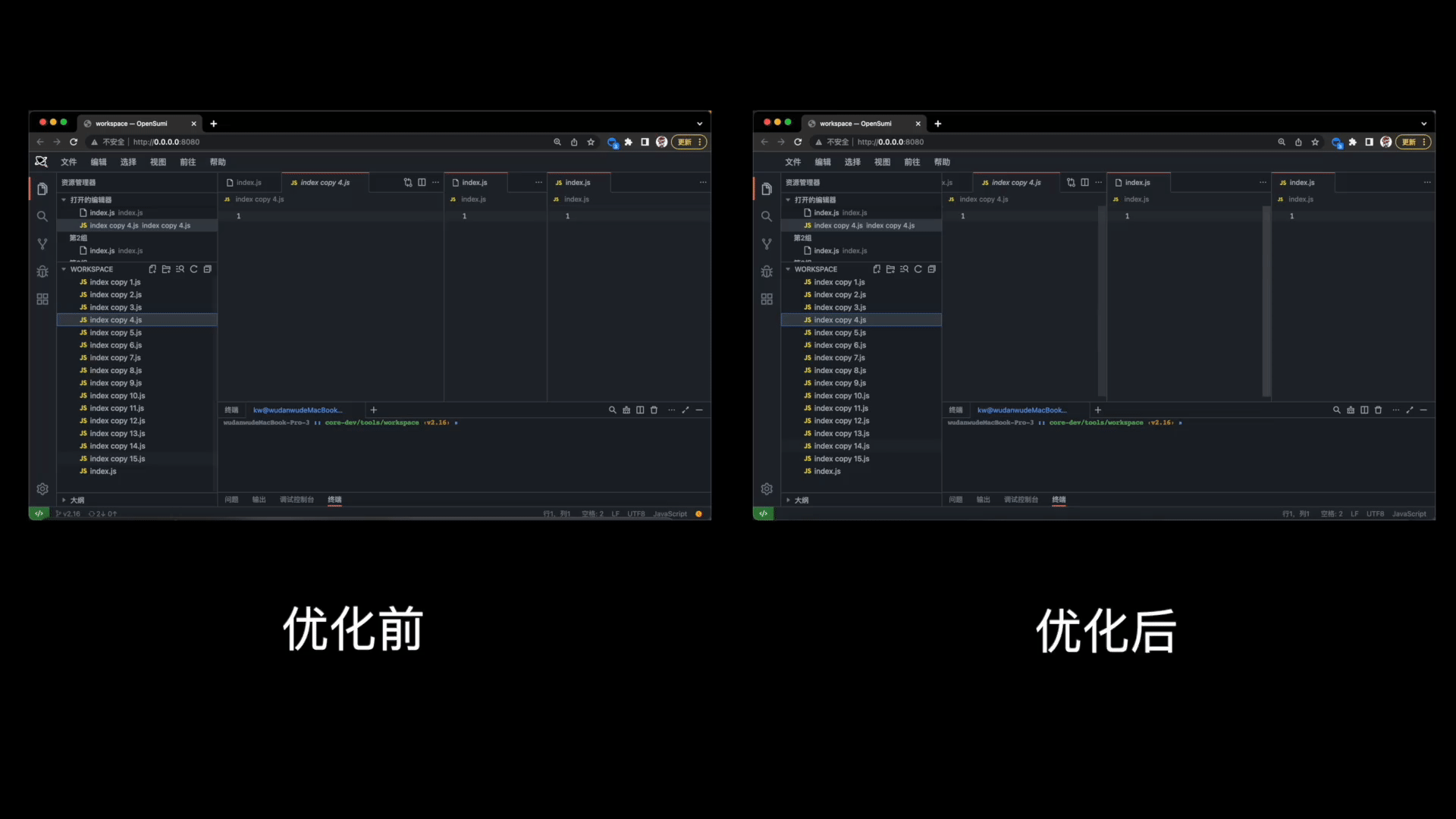
Task: Collapse all folders in WORKSPACE panel
Action: (x=208, y=269)
